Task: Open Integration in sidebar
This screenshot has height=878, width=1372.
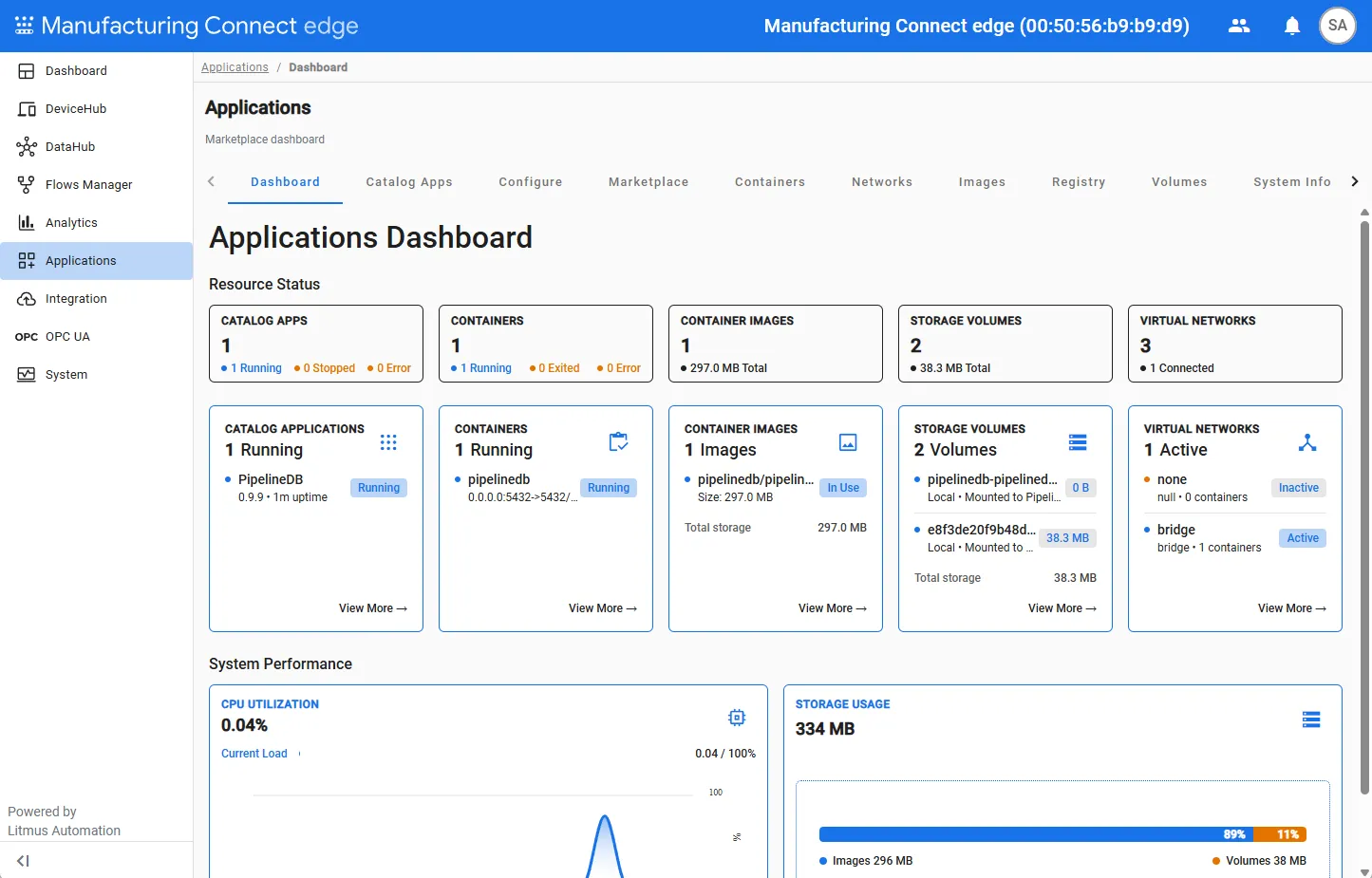Action: (x=96, y=299)
